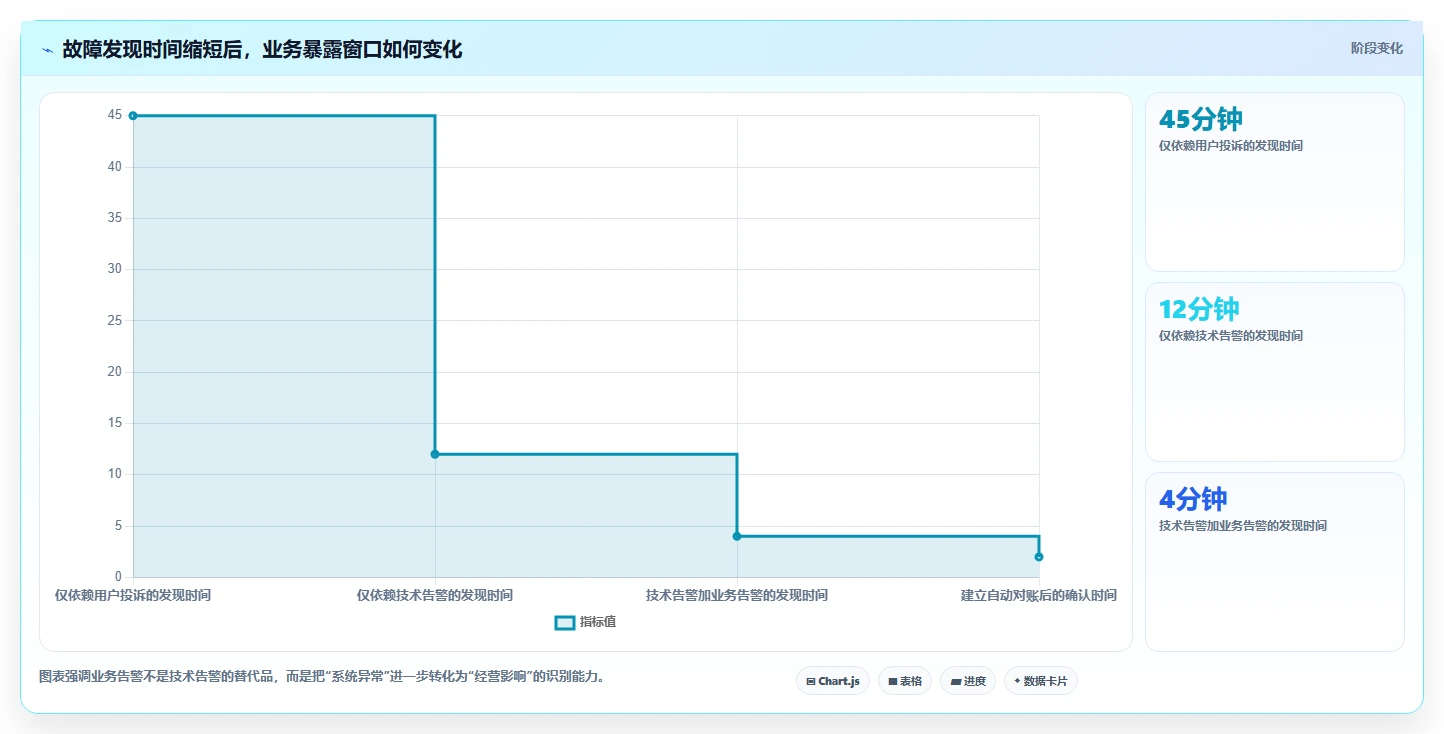Click the data point at value 12
Viewport: 1444px width, 734px height.
coord(435,454)
